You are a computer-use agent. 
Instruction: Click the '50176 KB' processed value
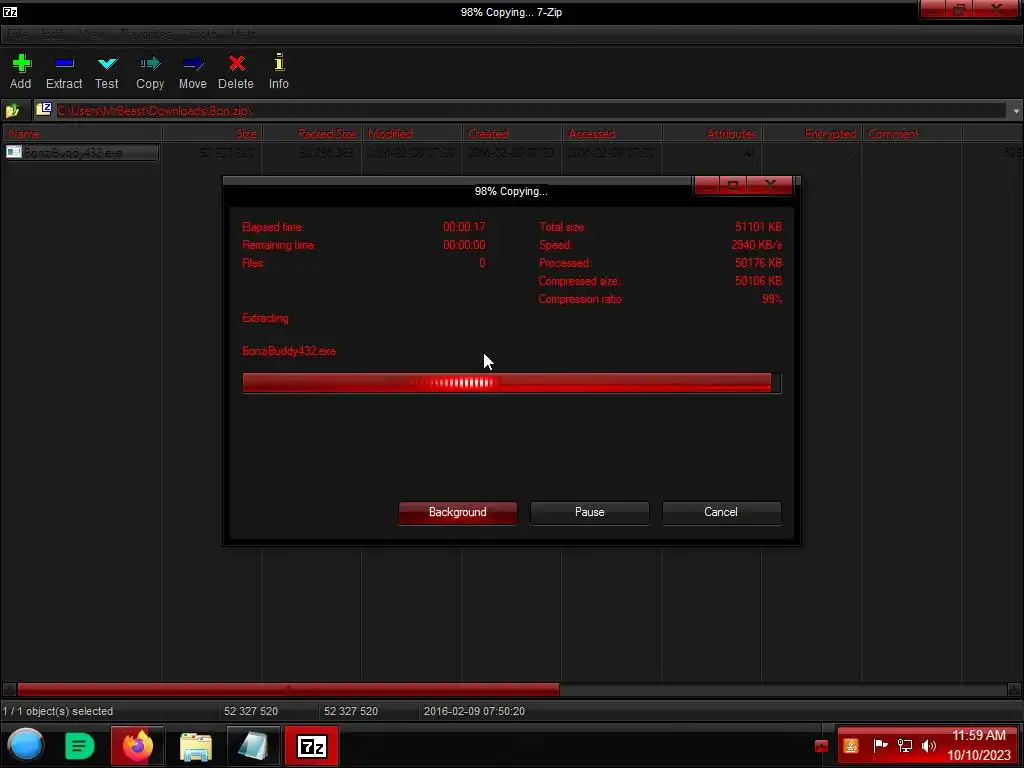pyautogui.click(x=758, y=263)
